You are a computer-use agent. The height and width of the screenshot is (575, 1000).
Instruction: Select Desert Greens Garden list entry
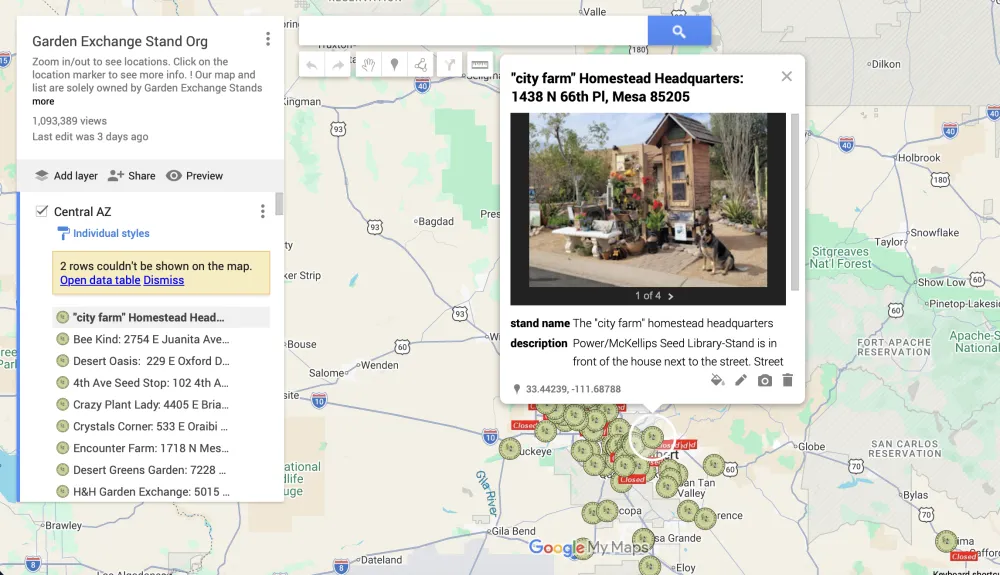(150, 470)
